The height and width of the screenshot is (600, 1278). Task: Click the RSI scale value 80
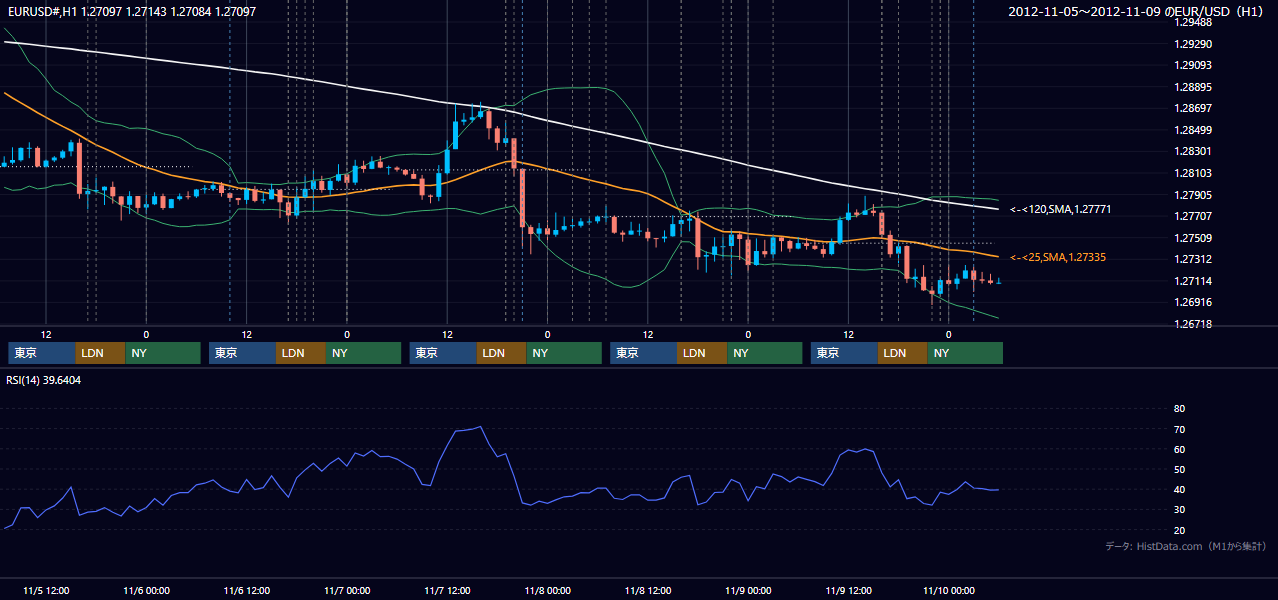1179,409
